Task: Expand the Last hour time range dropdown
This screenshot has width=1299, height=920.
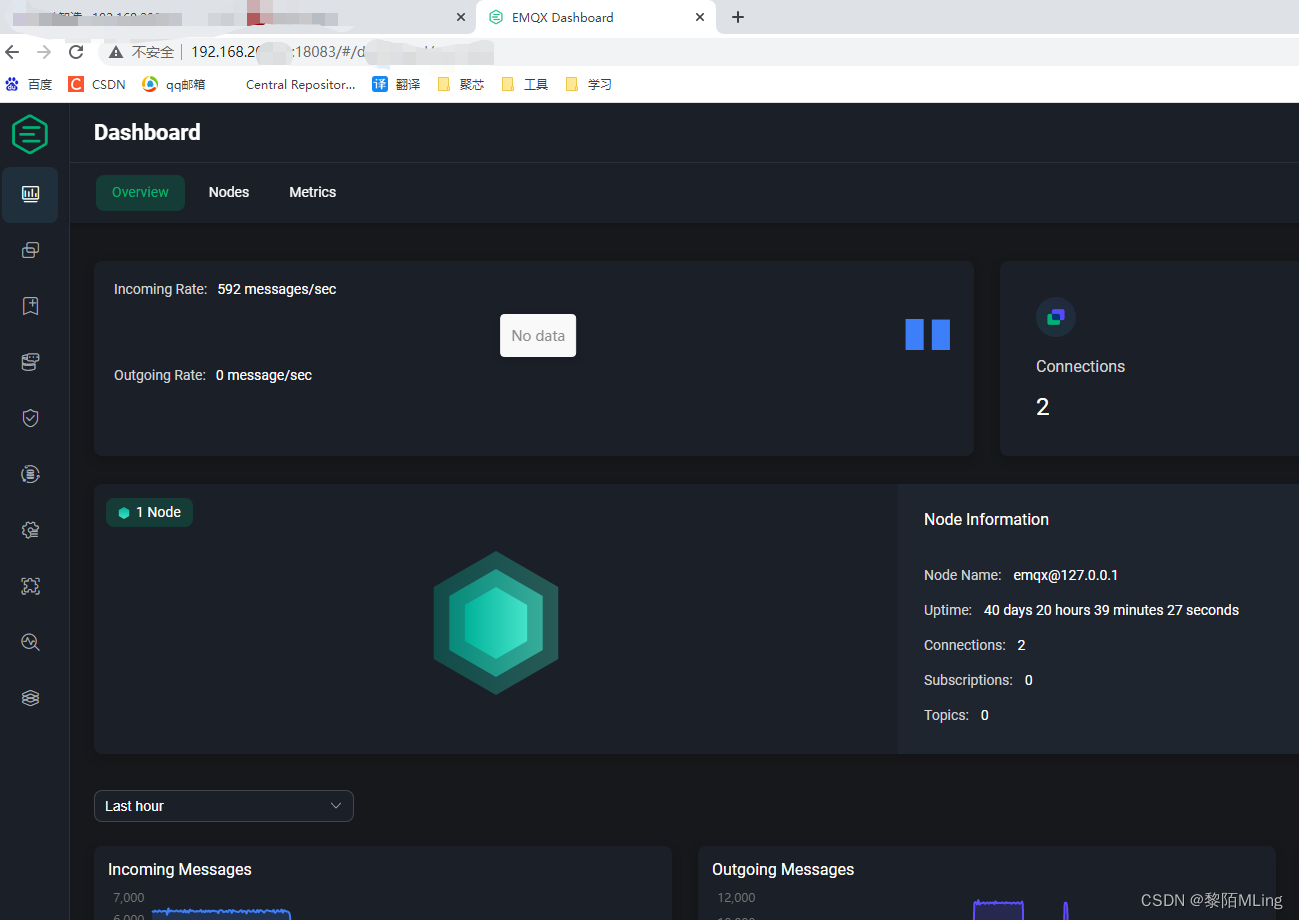Action: coord(224,806)
